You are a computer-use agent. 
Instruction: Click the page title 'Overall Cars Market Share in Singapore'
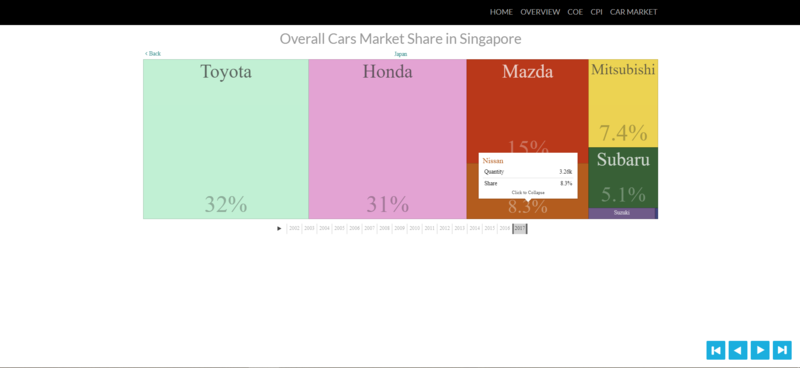401,39
